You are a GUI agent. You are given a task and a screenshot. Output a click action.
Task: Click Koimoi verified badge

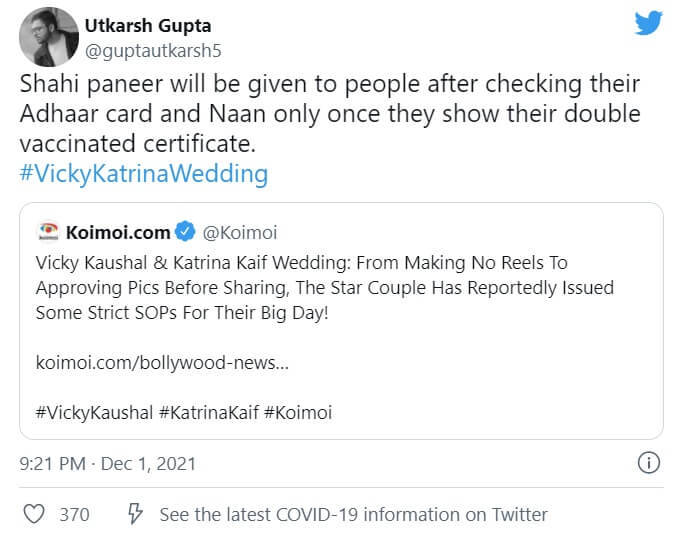coord(185,233)
